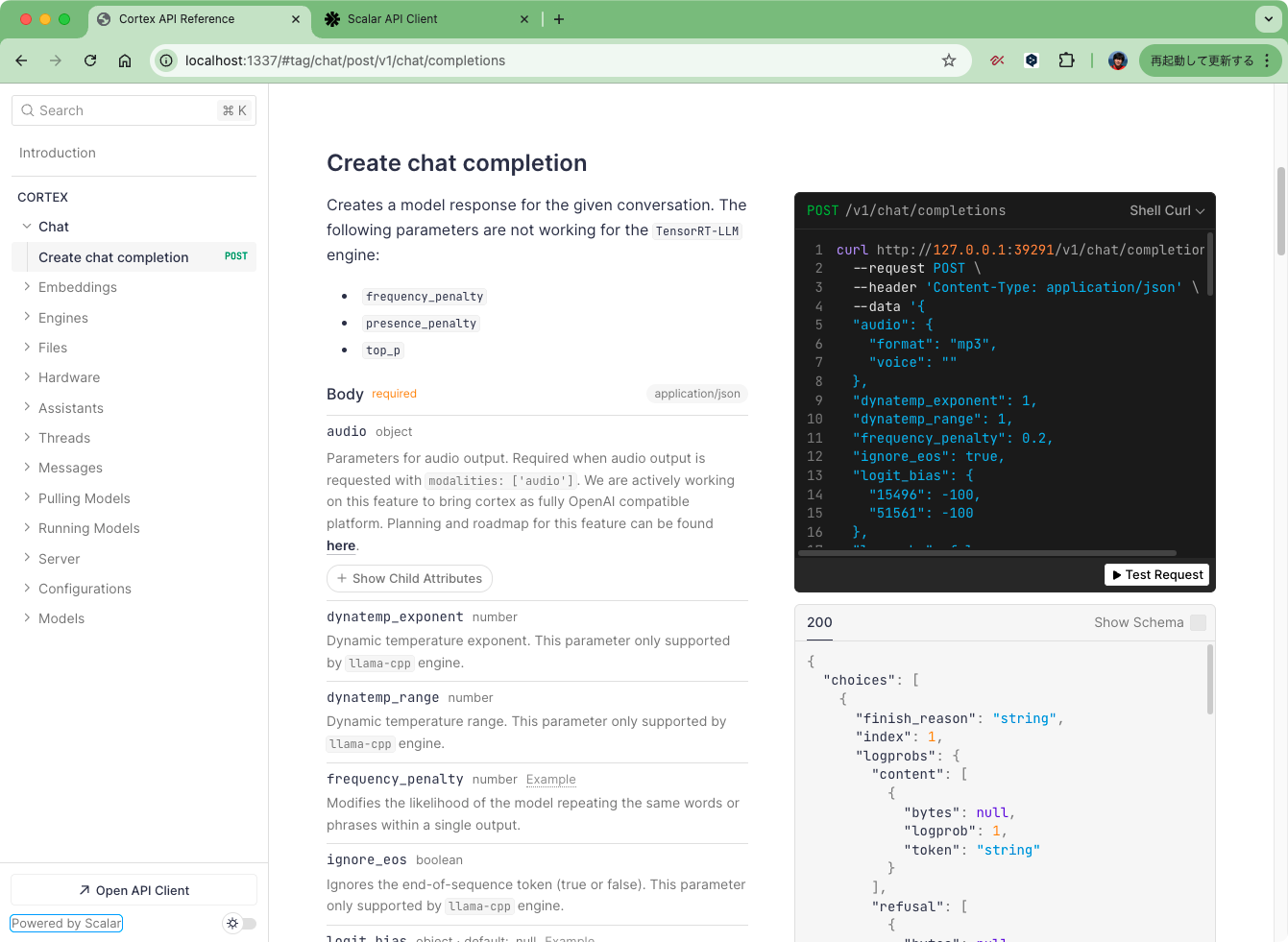Expand the Models section
The image size is (1288, 942).
tap(61, 618)
